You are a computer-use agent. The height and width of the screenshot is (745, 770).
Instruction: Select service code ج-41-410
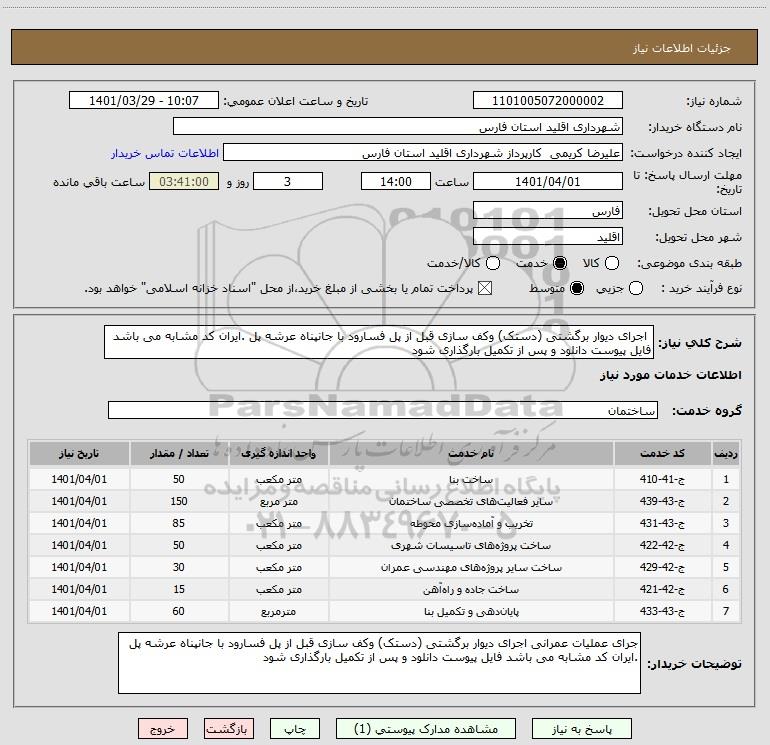662,479
